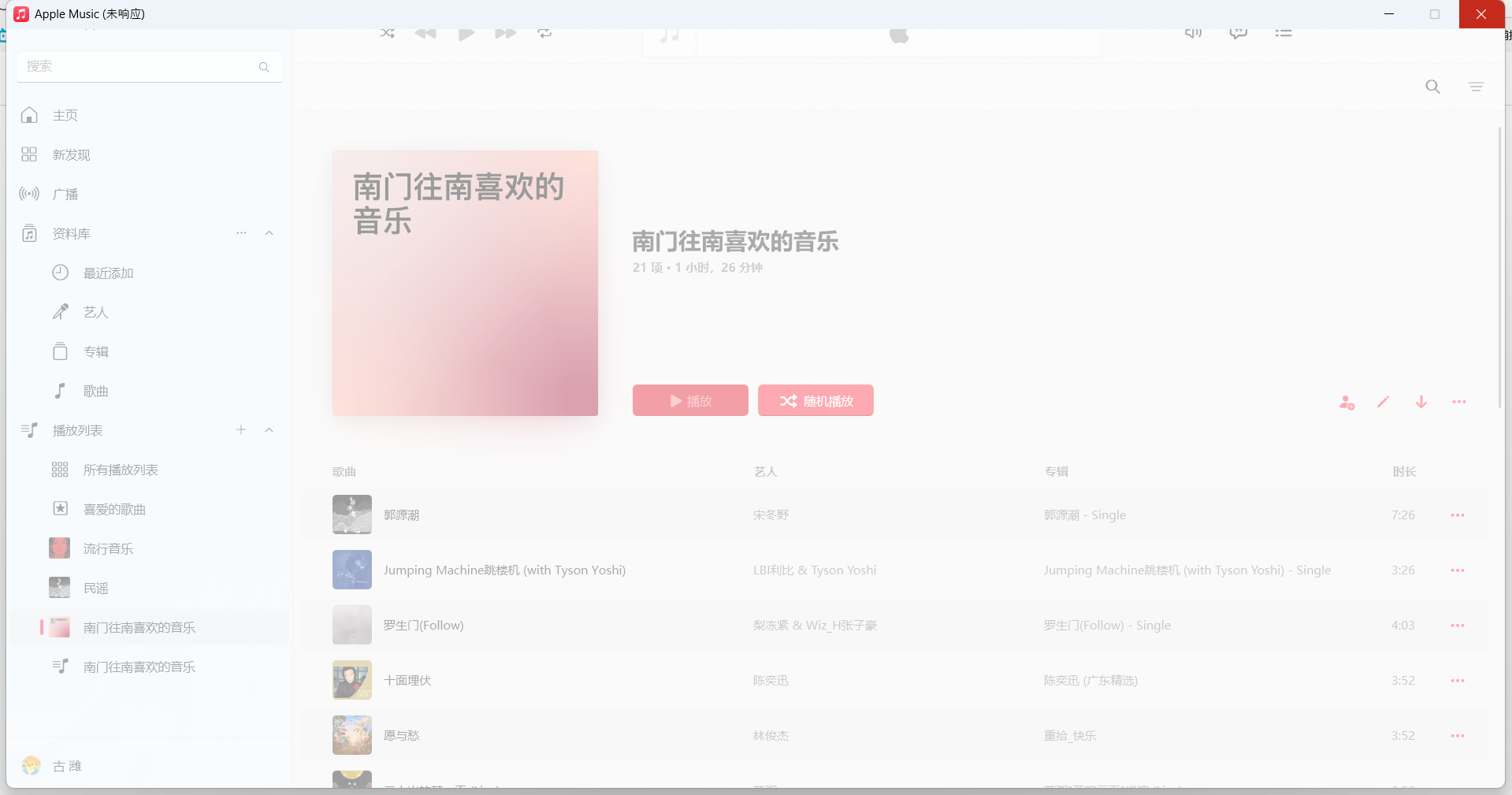Open more options for 郭源潮
This screenshot has height=795, width=1512.
click(1458, 515)
